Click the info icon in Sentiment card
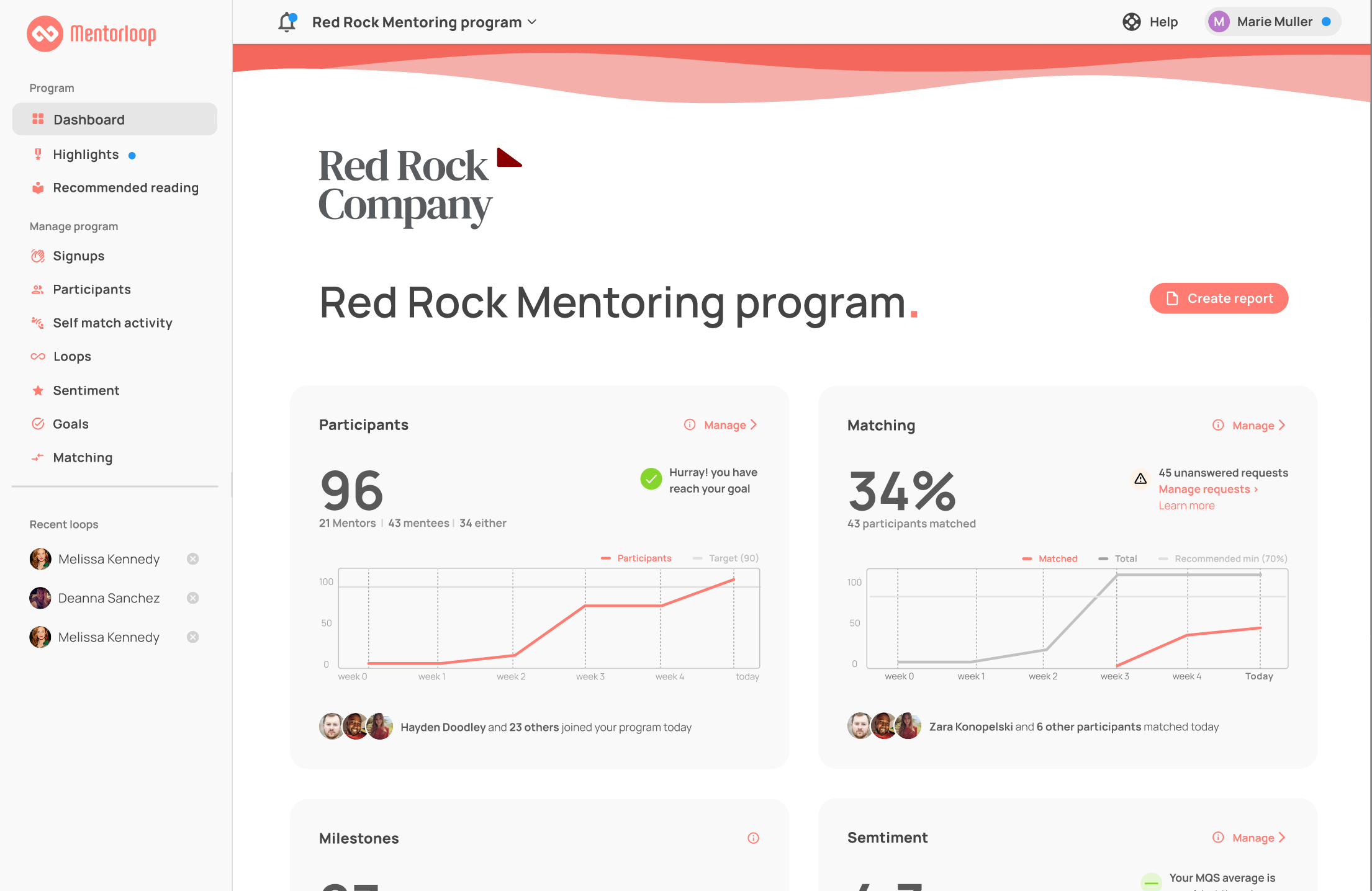Image resolution: width=1372 pixels, height=891 pixels. pos(1218,838)
